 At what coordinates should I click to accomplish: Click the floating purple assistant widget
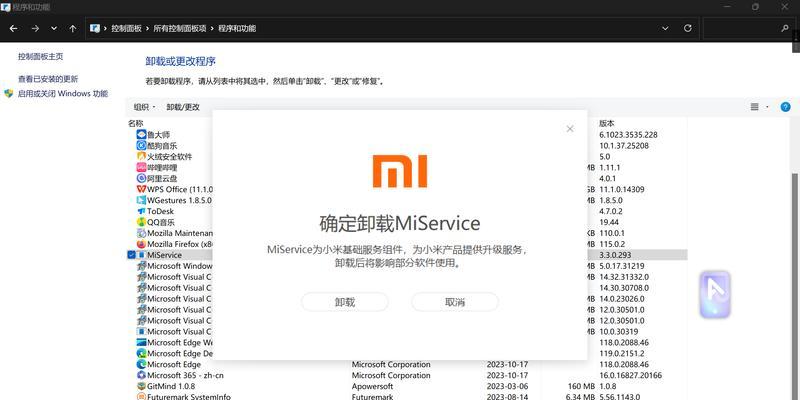[x=715, y=295]
